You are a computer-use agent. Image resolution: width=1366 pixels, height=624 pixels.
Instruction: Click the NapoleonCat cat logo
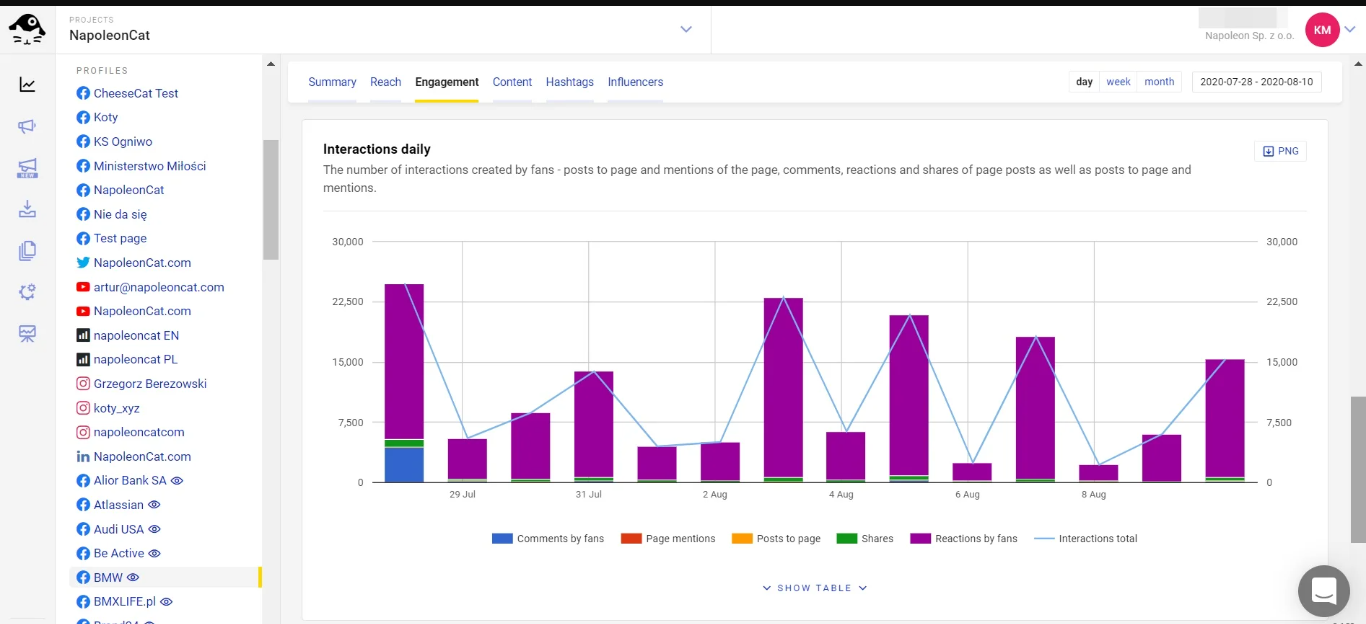[x=27, y=29]
